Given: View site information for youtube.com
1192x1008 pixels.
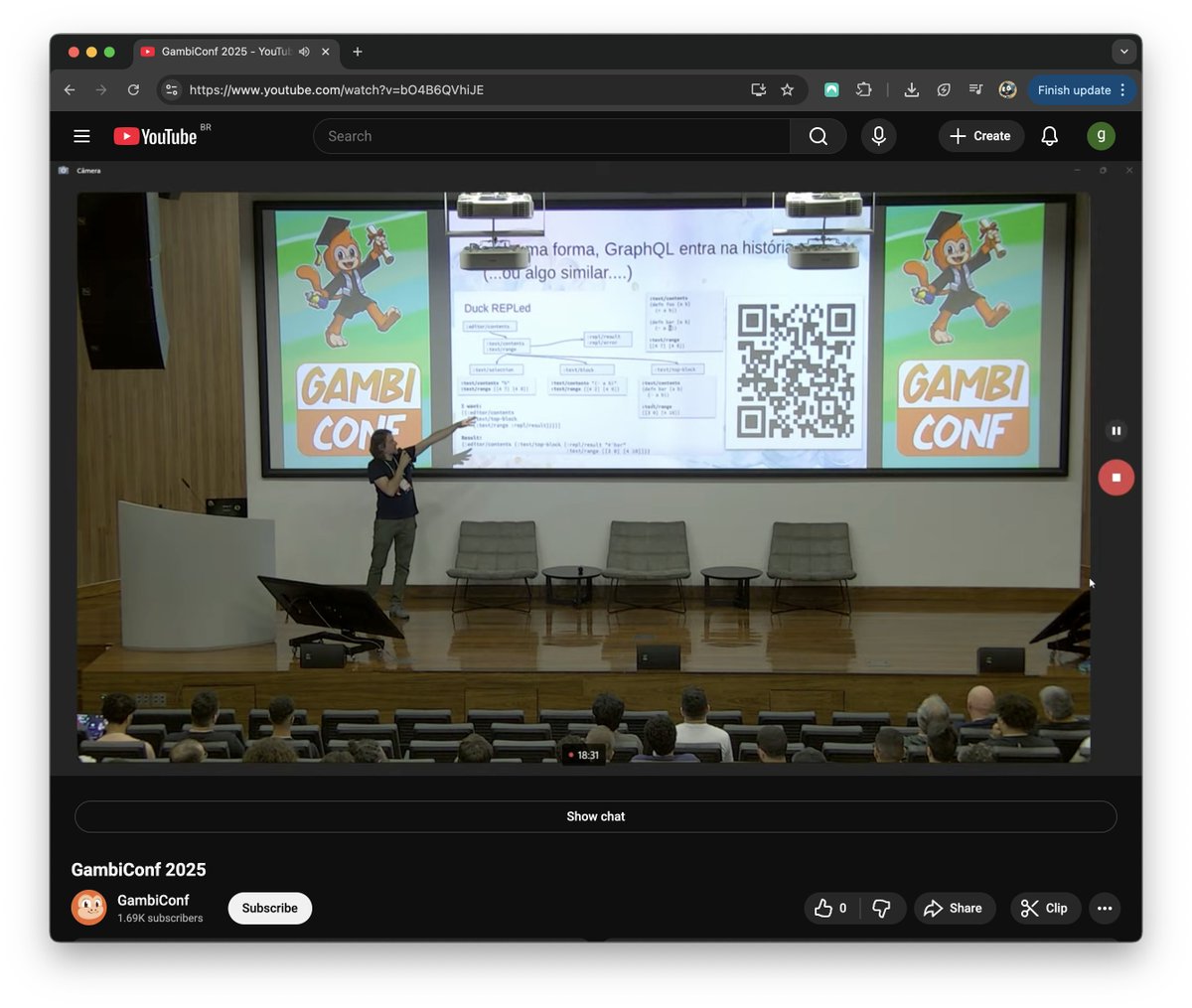Looking at the screenshot, I should pos(172,89).
